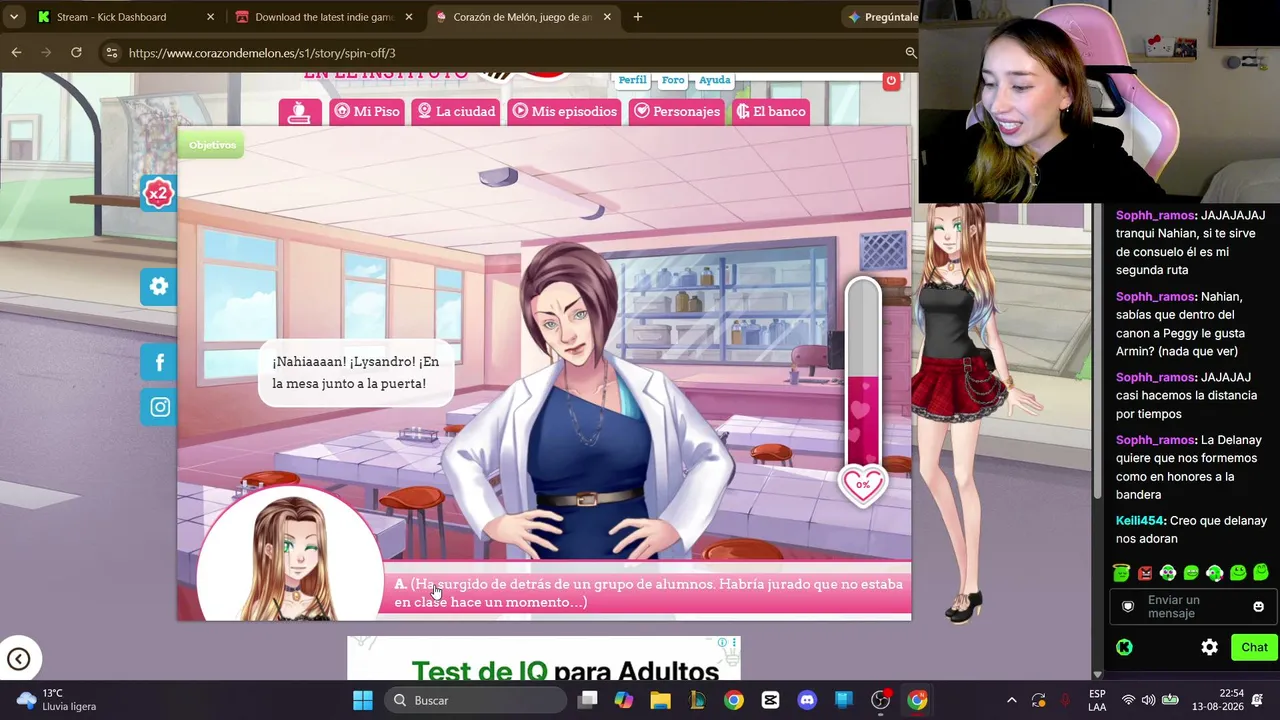Open La ciudad menu
Viewport: 1280px width, 720px height.
[456, 111]
